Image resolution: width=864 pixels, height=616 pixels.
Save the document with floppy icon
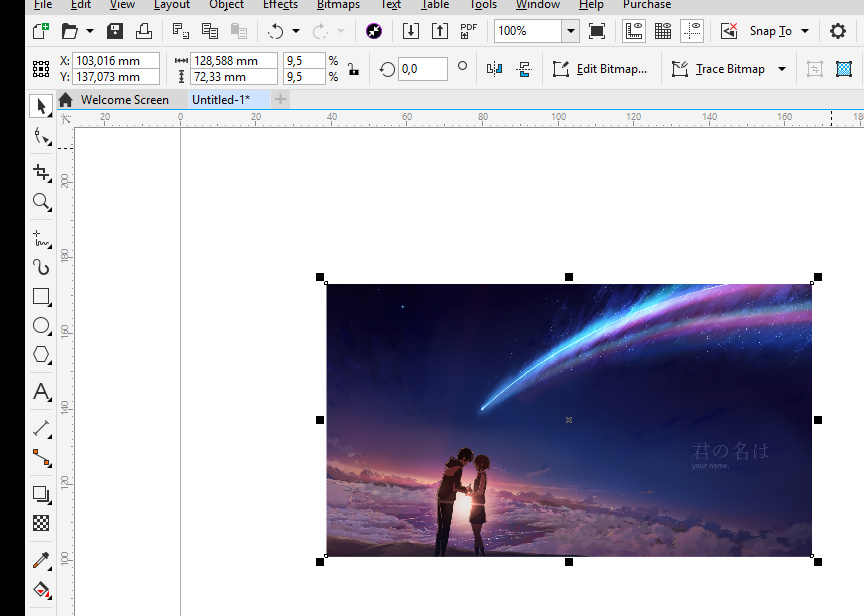click(115, 31)
